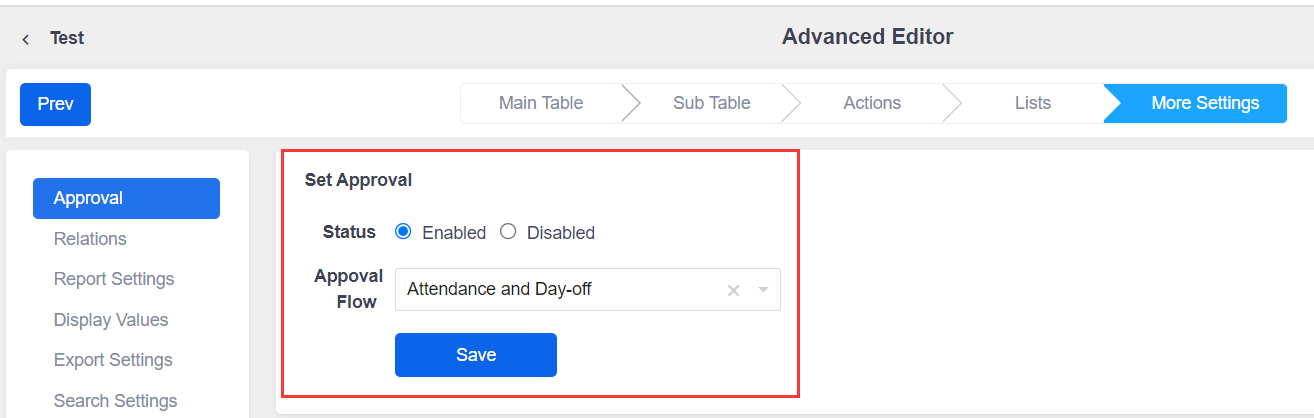Click the Test title in the header
Viewport: 1314px width, 418px height.
tap(67, 39)
